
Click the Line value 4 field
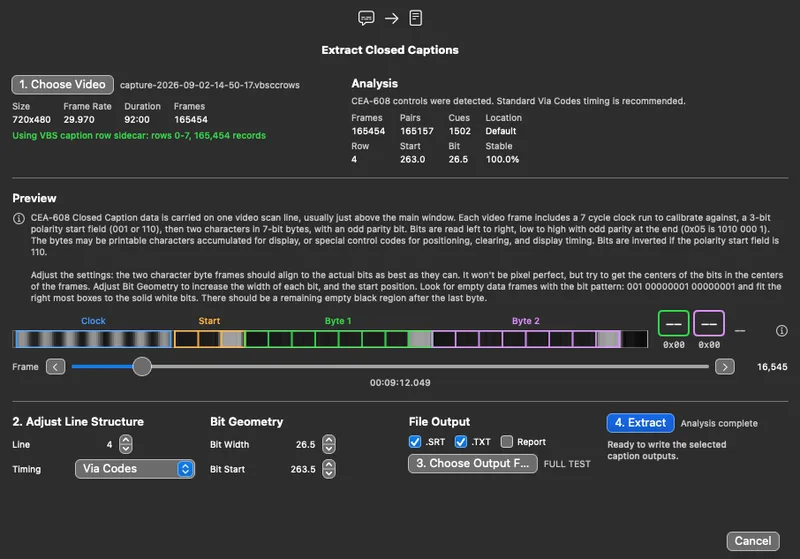pyautogui.click(x=109, y=445)
